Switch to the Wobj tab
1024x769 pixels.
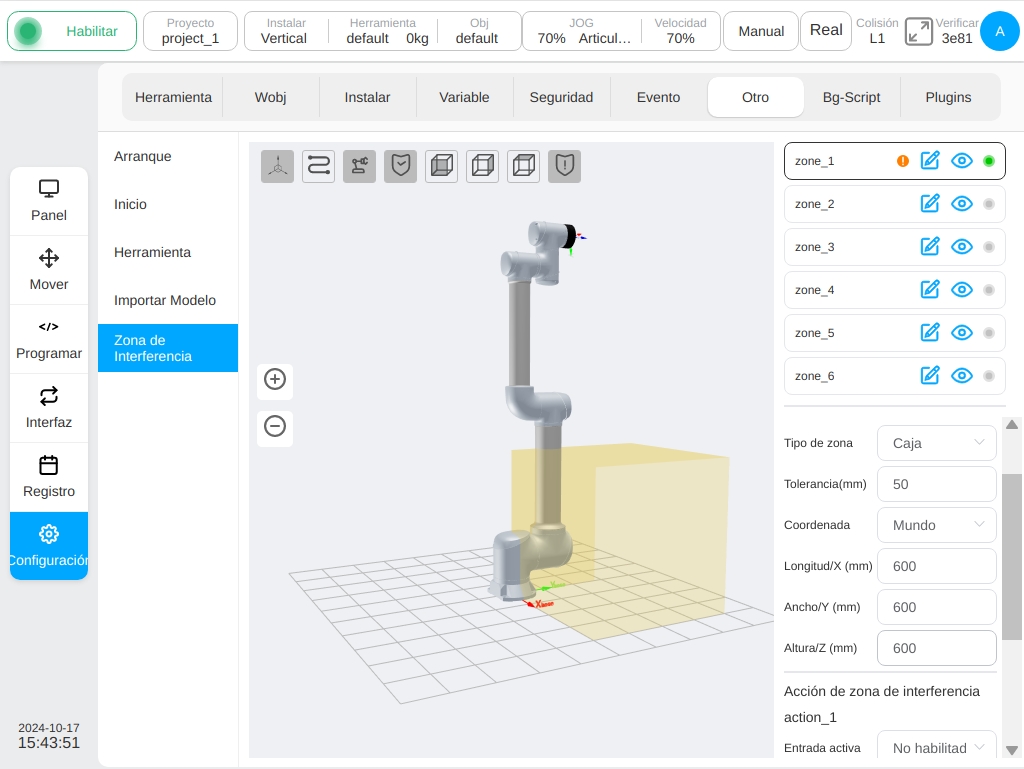point(270,97)
